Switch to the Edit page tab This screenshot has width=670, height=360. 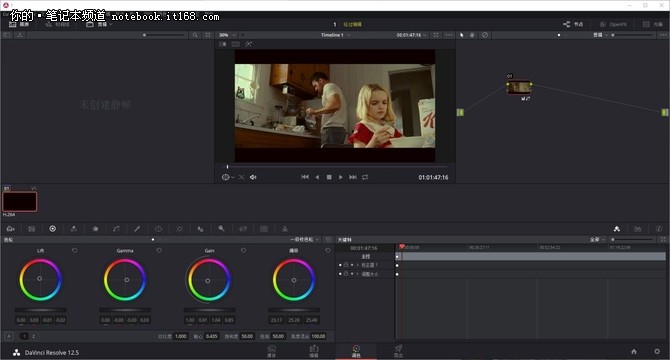(x=314, y=351)
